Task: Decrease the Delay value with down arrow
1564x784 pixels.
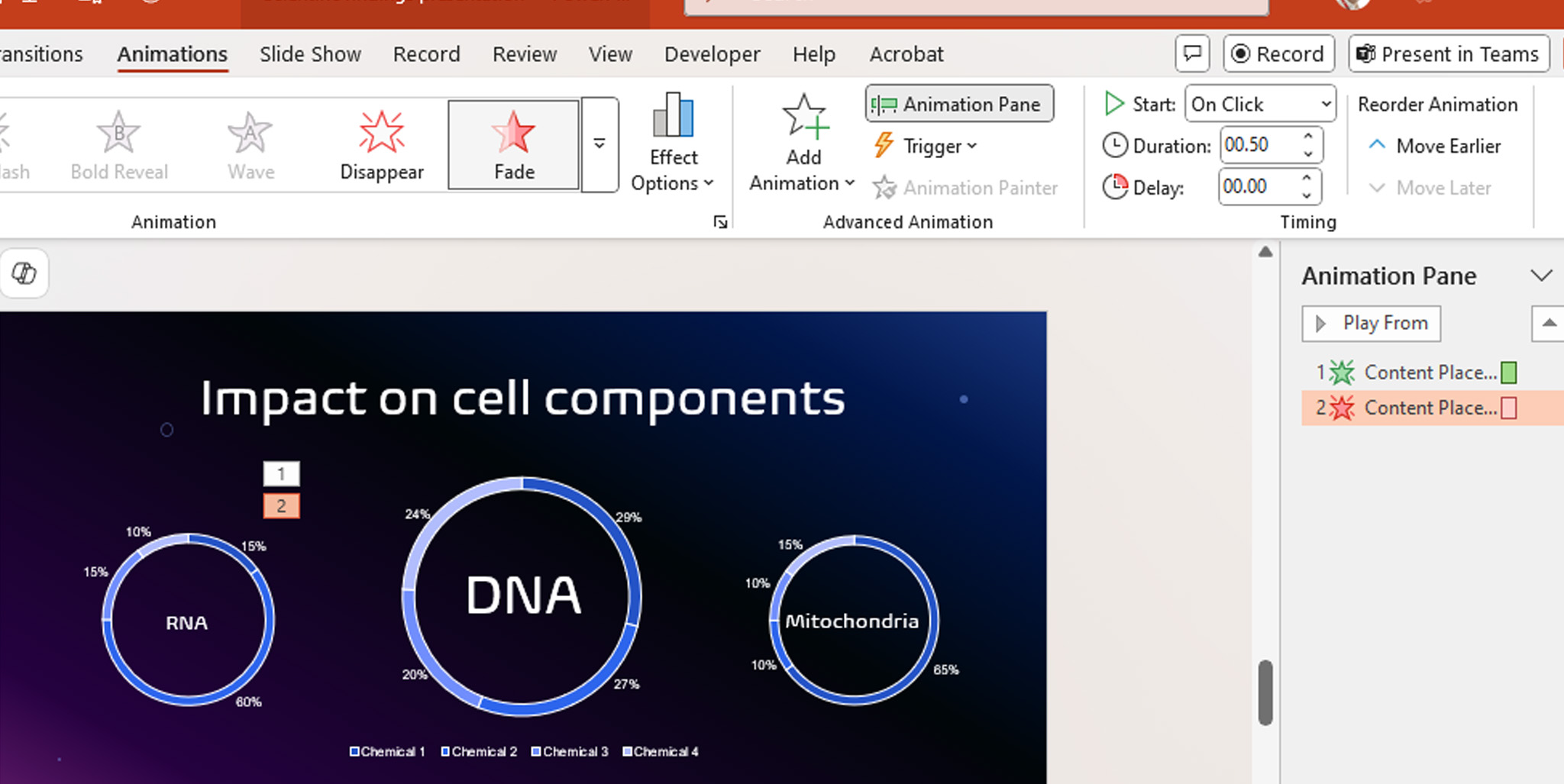Action: [1307, 195]
